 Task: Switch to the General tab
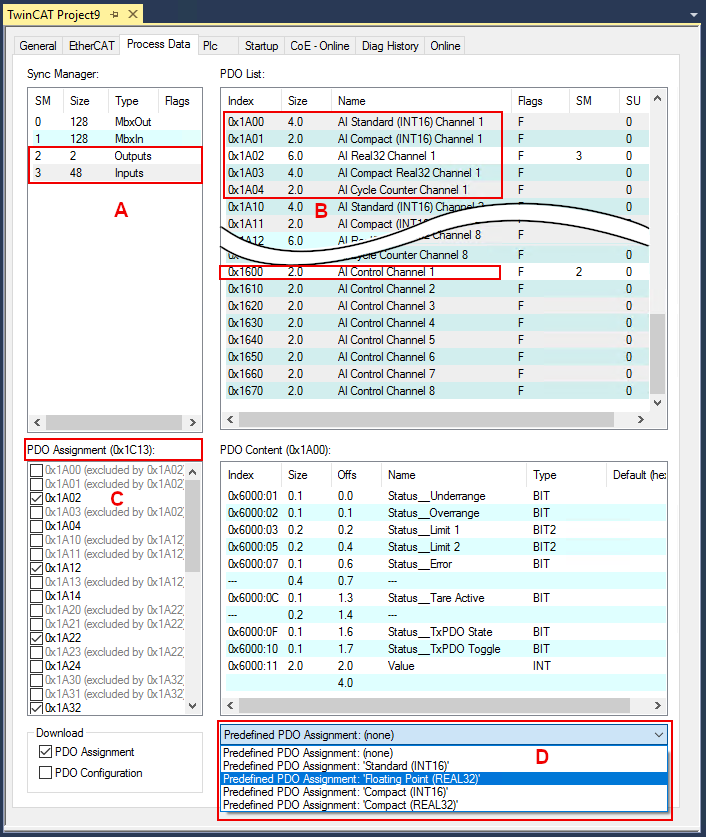(38, 46)
